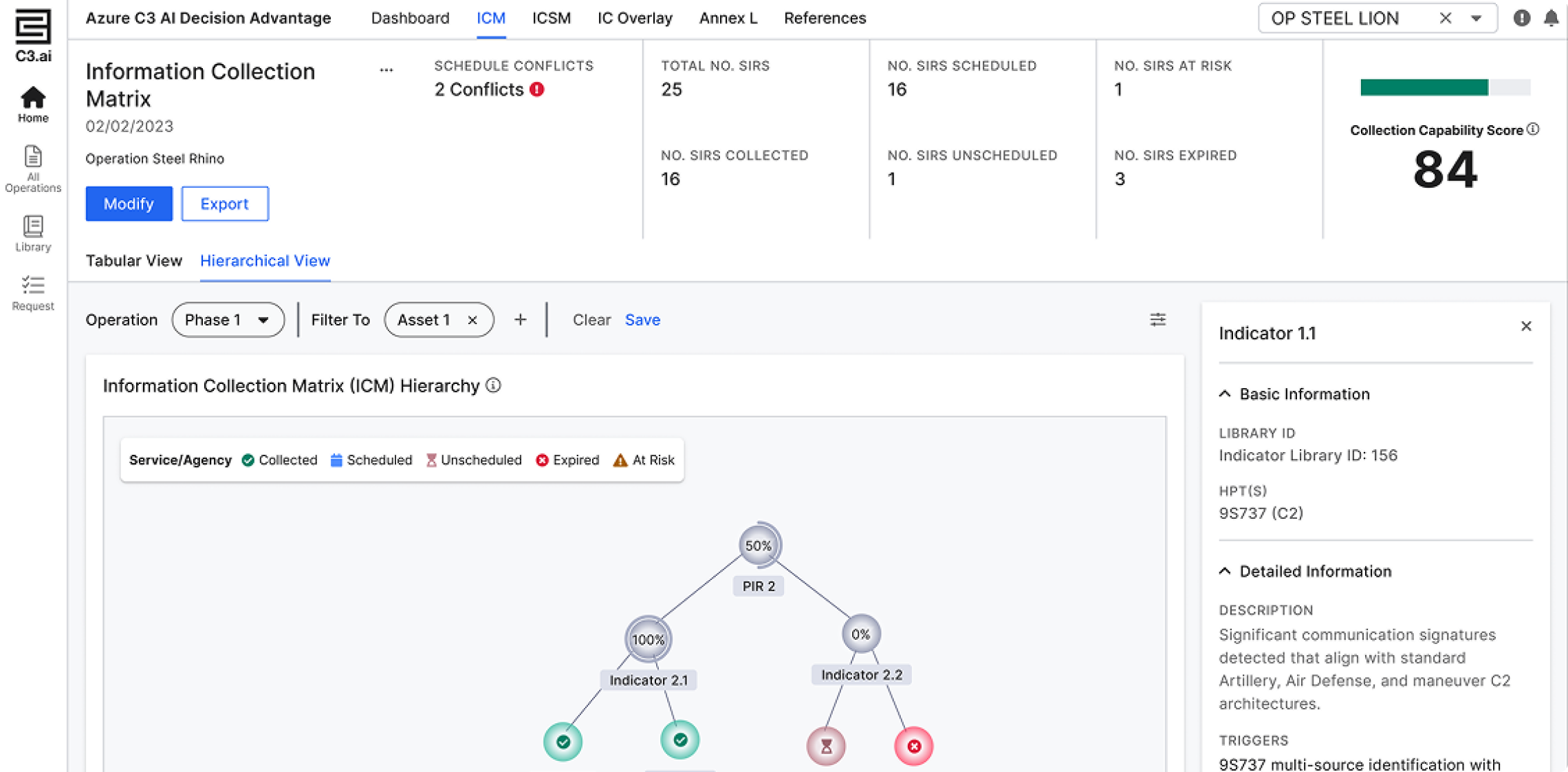This screenshot has height=772, width=1568.
Task: Click the Scheduled legend item
Action: tap(371, 460)
